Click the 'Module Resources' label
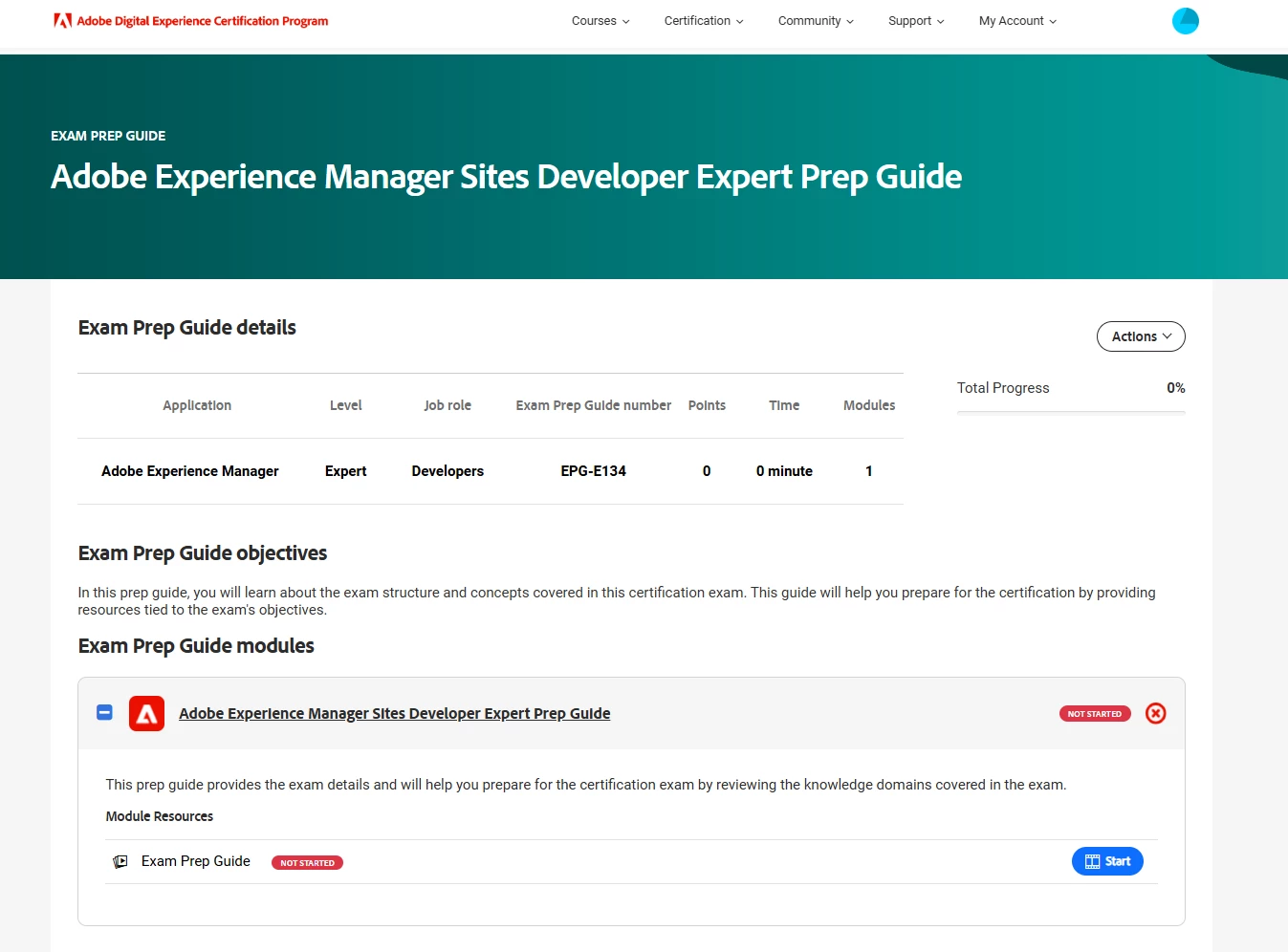Image resolution: width=1288 pixels, height=952 pixels. pyautogui.click(x=160, y=816)
